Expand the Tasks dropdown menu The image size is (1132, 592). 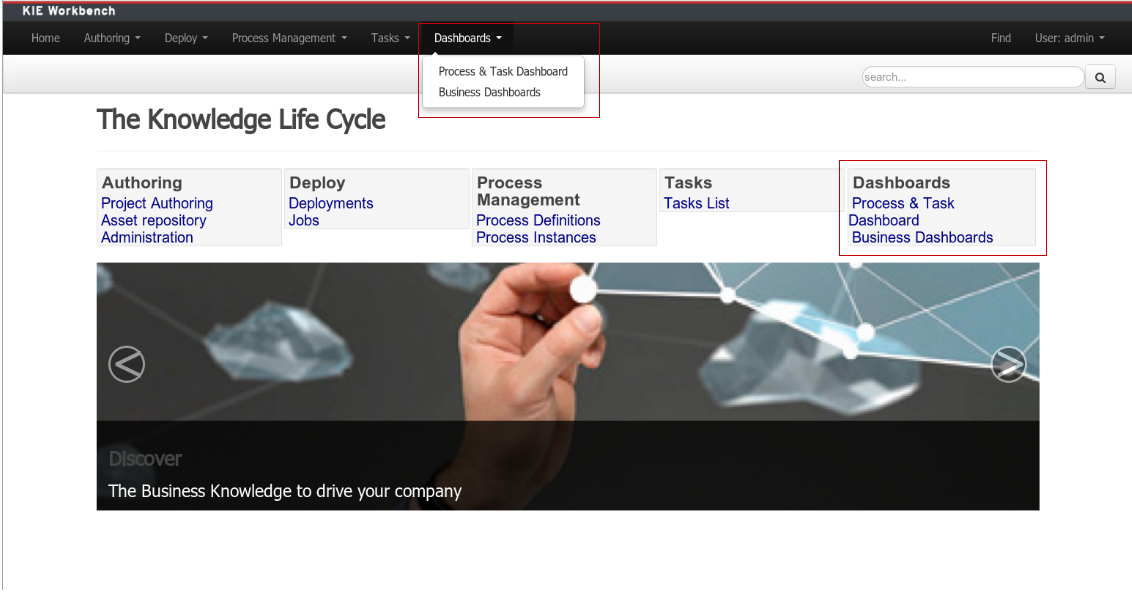tap(391, 38)
